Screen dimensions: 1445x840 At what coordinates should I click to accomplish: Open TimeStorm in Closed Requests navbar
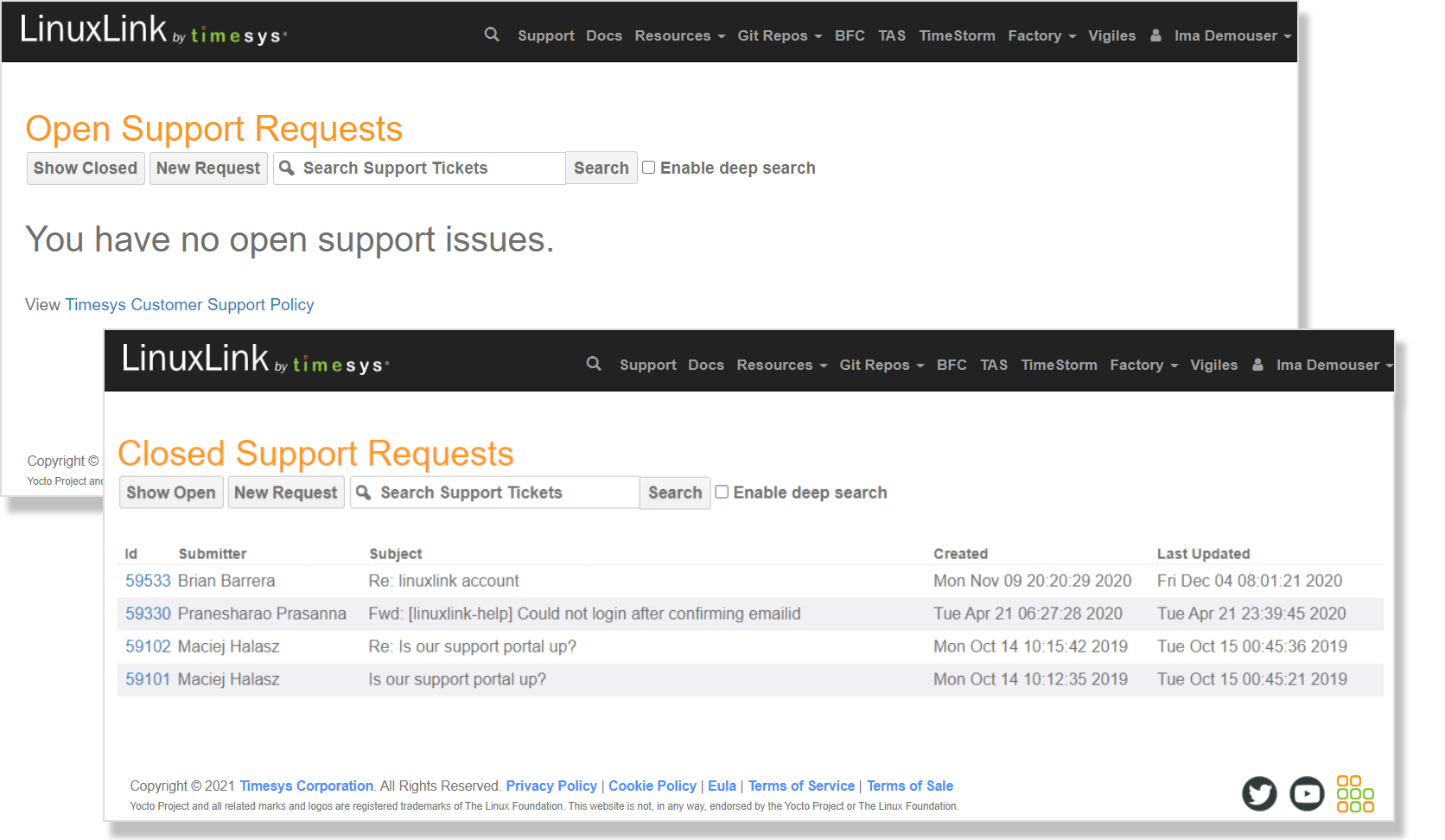(x=1059, y=365)
